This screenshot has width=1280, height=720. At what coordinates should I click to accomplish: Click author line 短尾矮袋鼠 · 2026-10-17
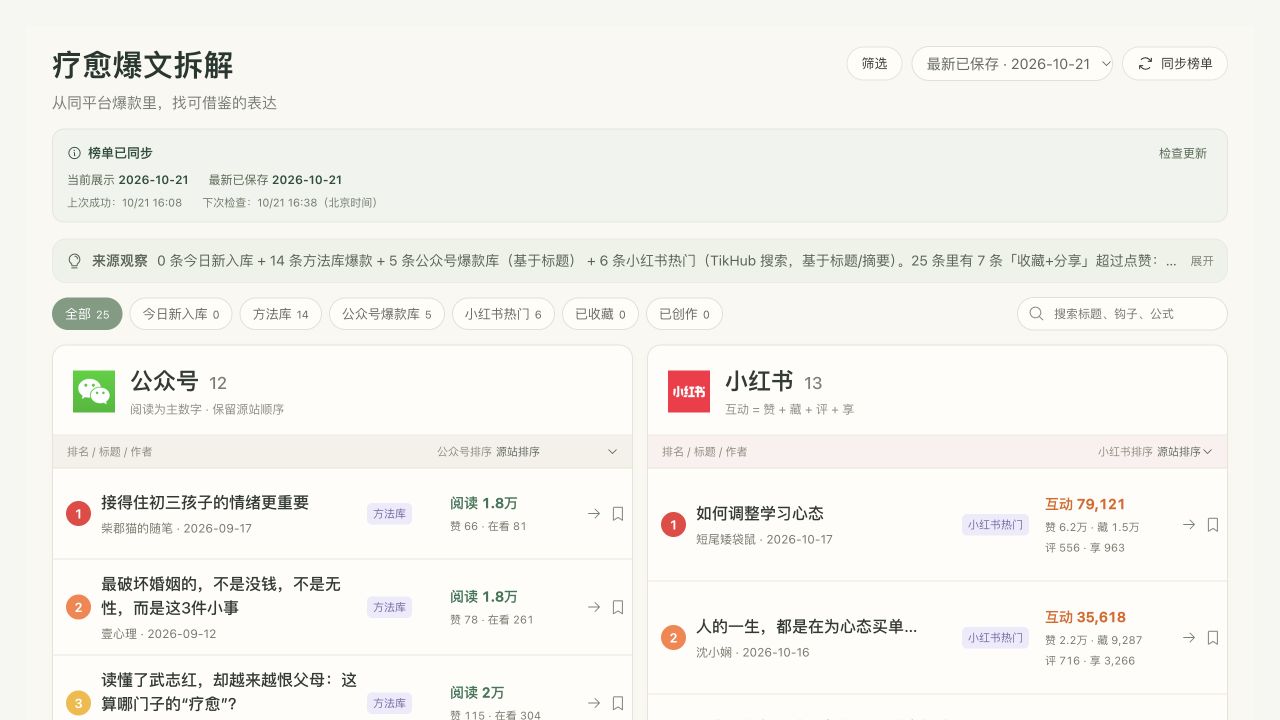(x=764, y=539)
